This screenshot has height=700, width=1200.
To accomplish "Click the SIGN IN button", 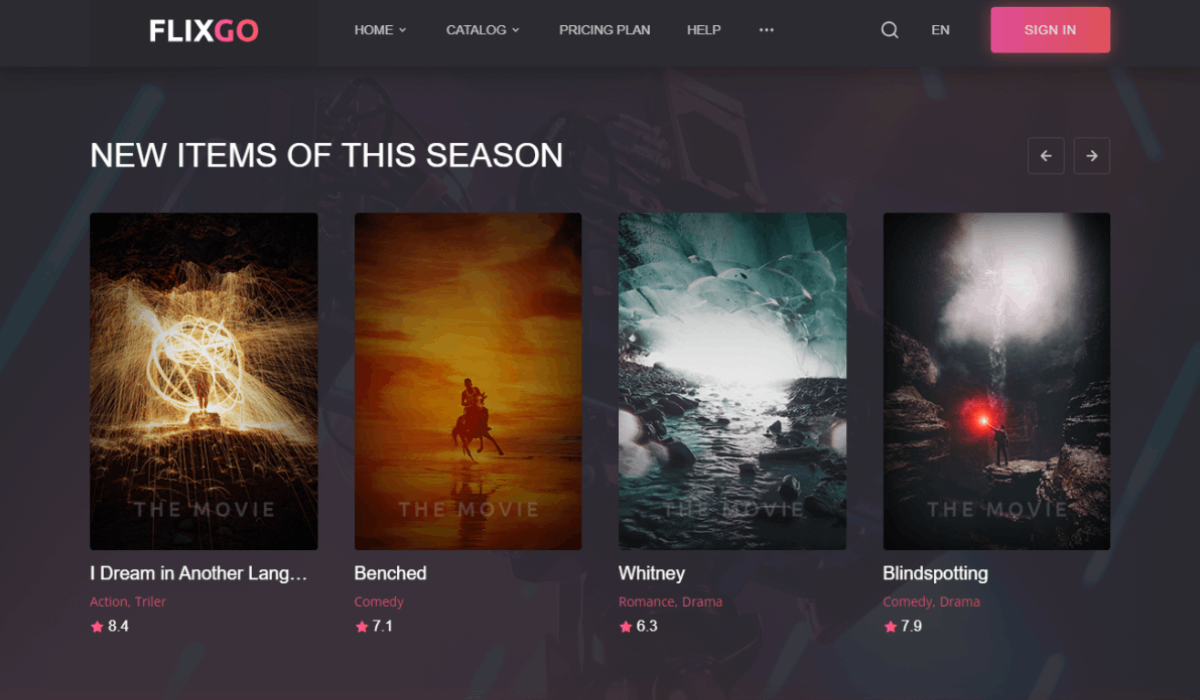I will 1050,30.
